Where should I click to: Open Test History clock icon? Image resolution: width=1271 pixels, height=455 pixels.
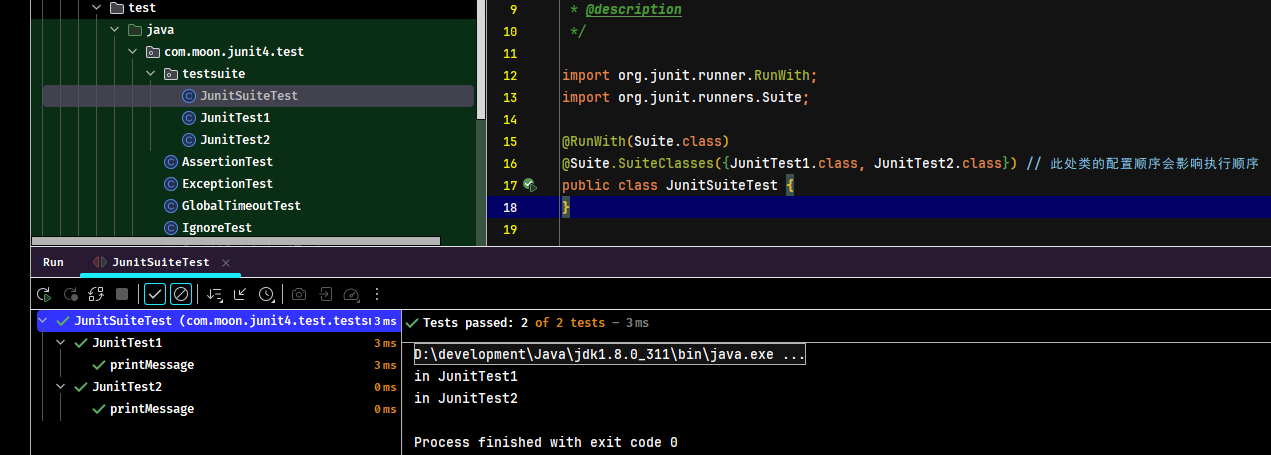click(267, 294)
